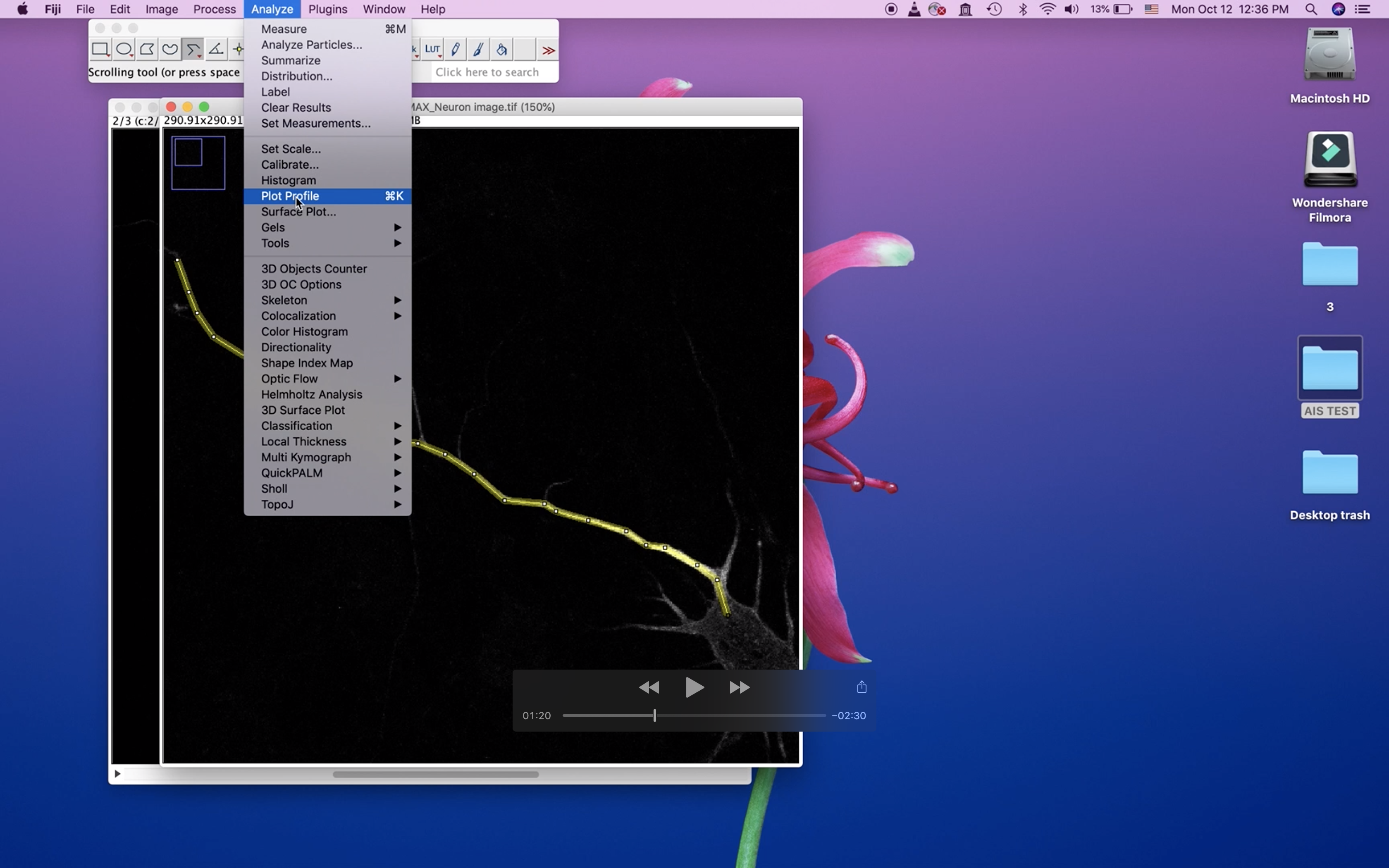Click the video Play button
The width and height of the screenshot is (1389, 868).
tap(694, 687)
